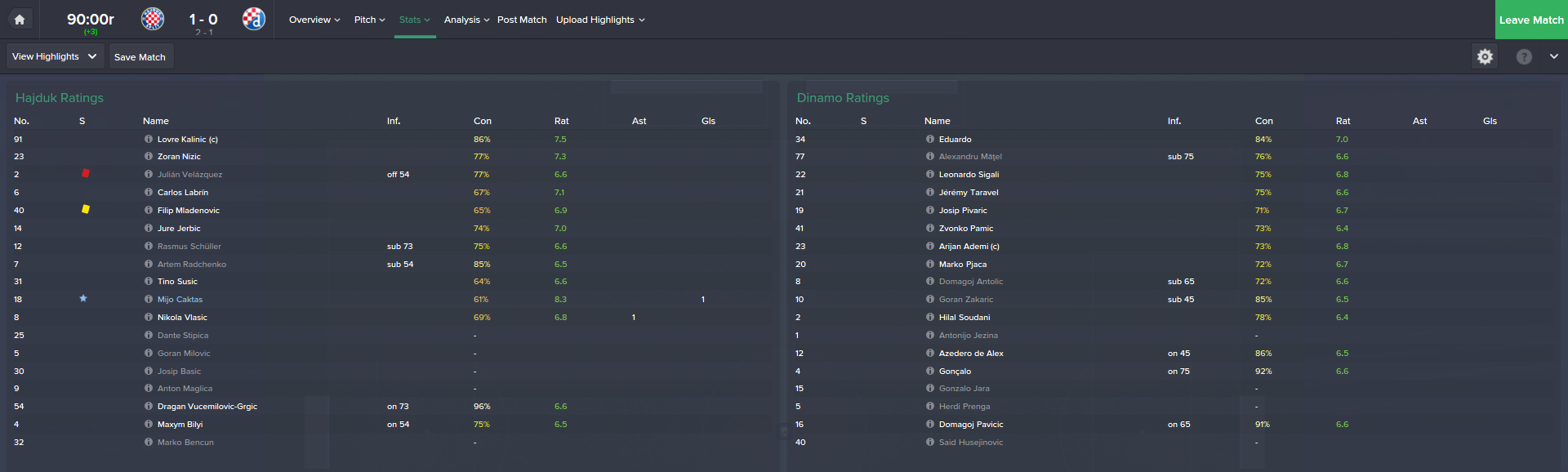This screenshot has height=472, width=1568.
Task: Click the star icon beside Mijo Caktas
Action: tap(83, 298)
